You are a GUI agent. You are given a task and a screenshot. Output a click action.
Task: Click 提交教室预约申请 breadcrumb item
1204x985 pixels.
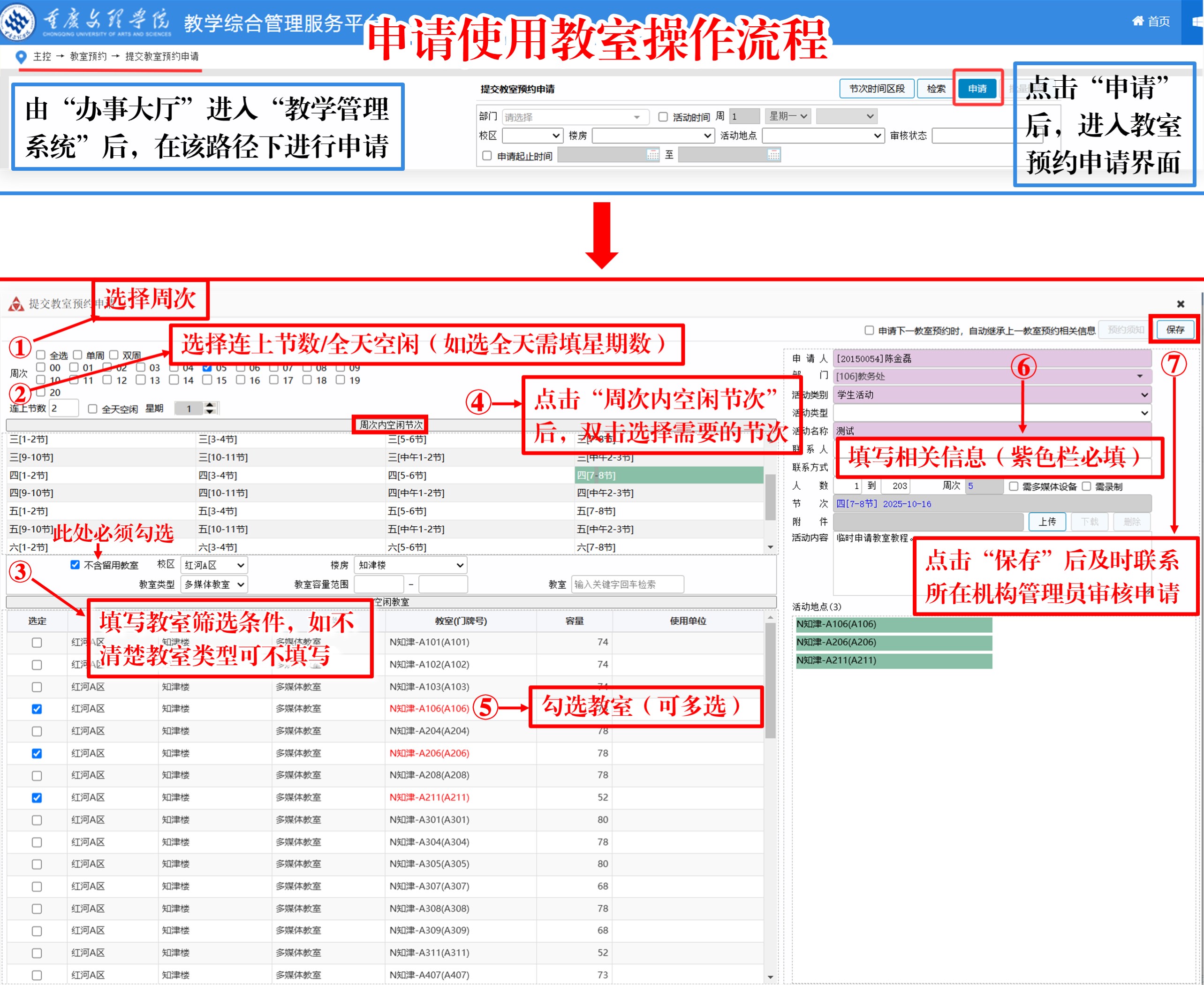(162, 56)
